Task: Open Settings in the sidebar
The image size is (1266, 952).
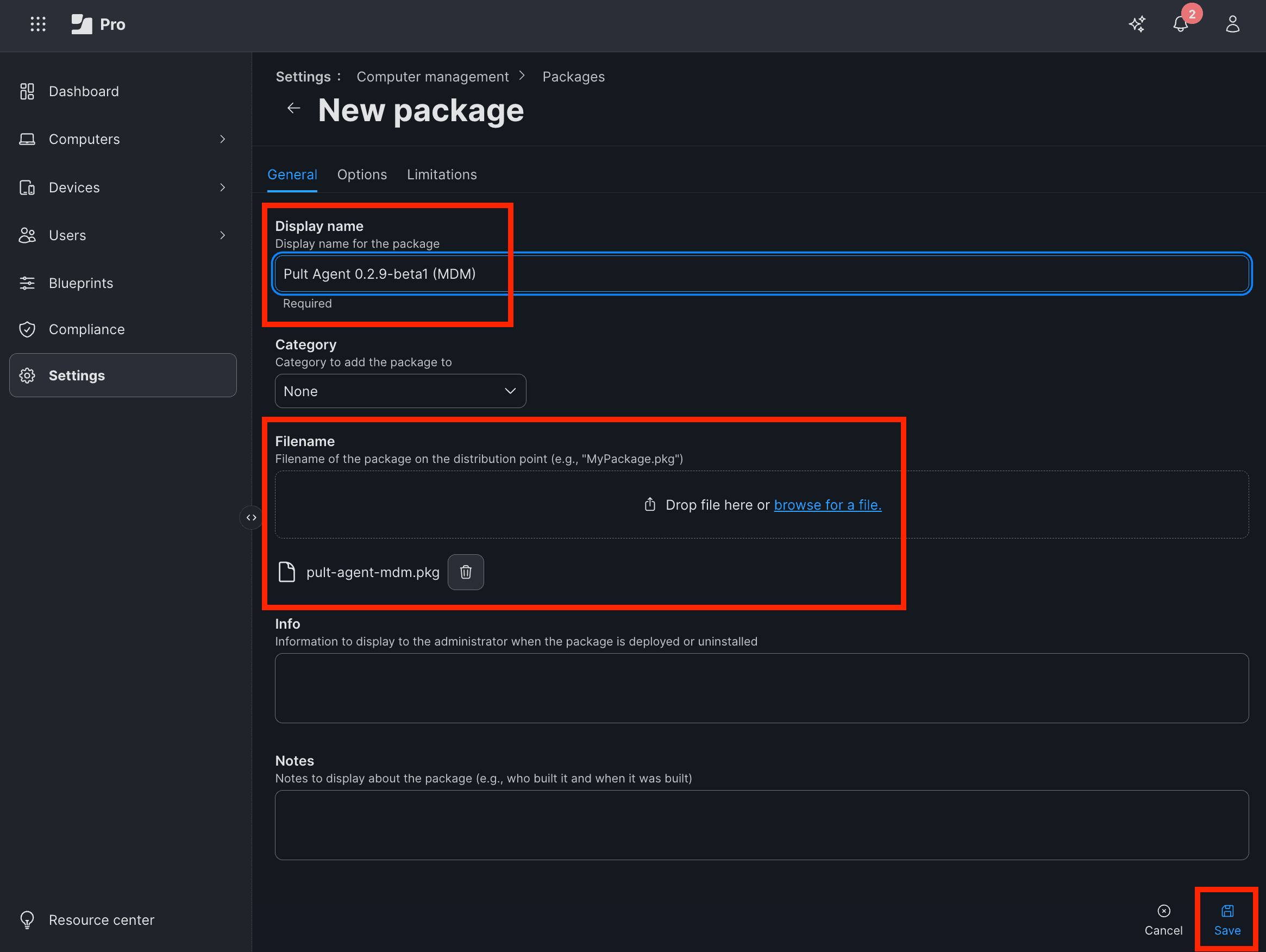Action: pos(123,375)
